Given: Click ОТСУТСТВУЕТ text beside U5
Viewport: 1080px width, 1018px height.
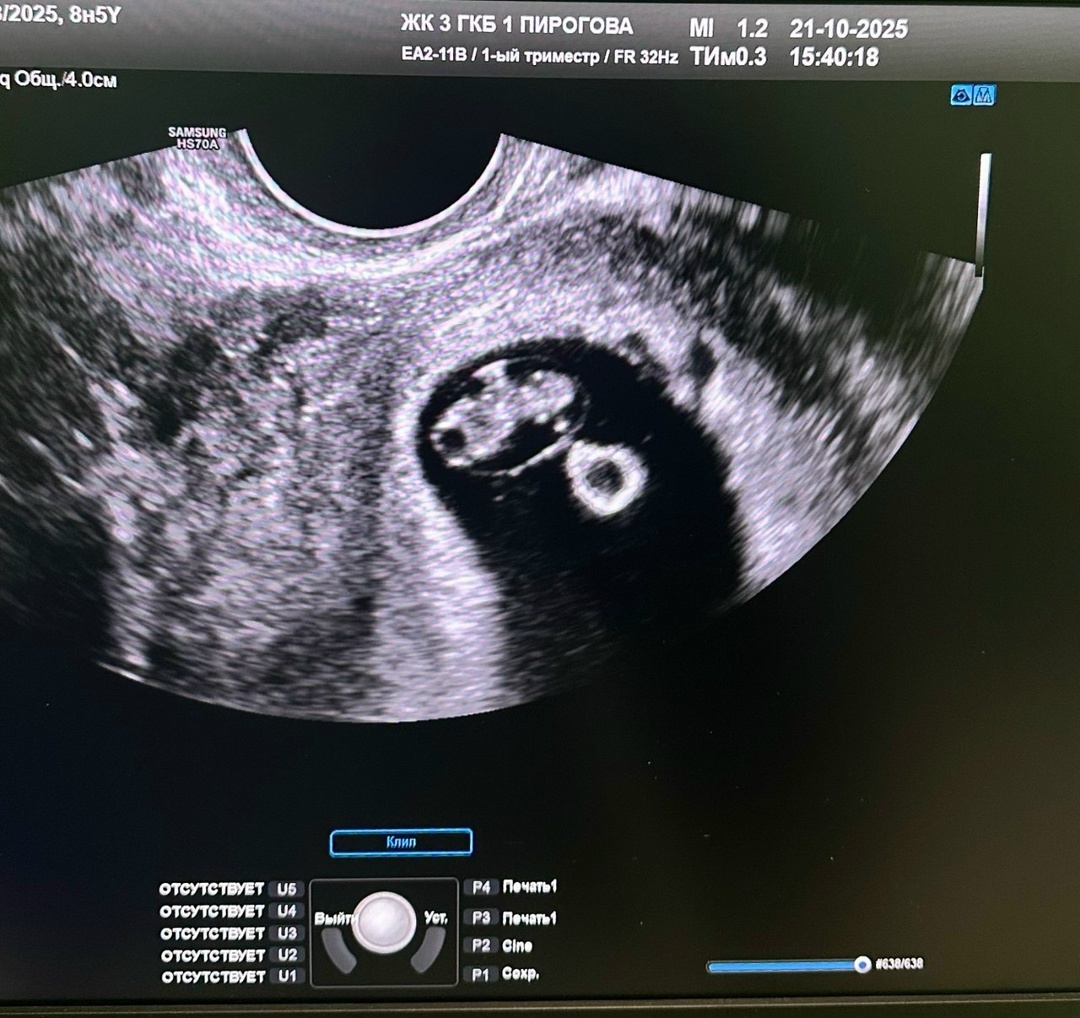Looking at the screenshot, I should coord(211,889).
